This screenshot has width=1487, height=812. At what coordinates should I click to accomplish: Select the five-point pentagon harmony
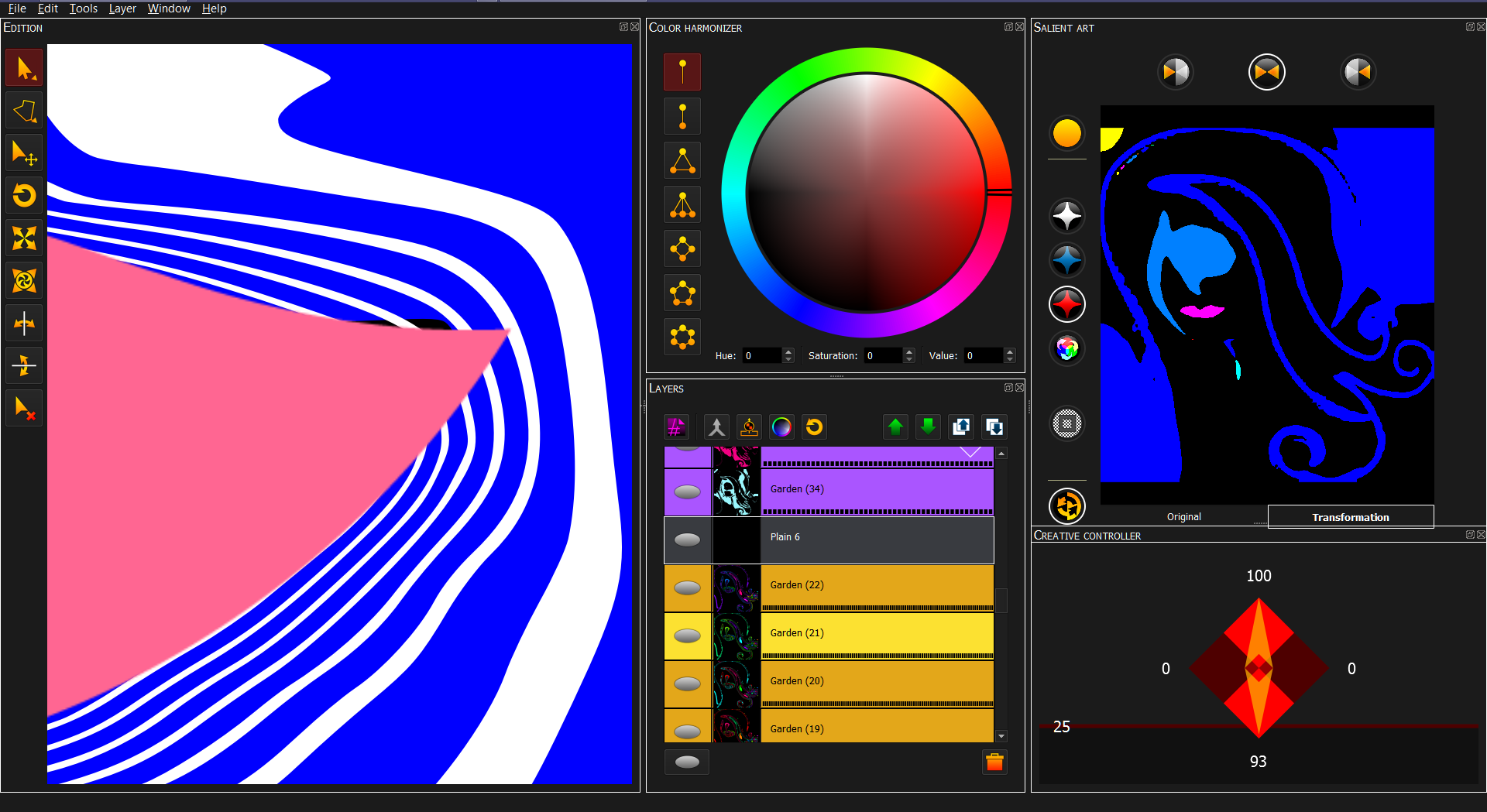[x=682, y=293]
